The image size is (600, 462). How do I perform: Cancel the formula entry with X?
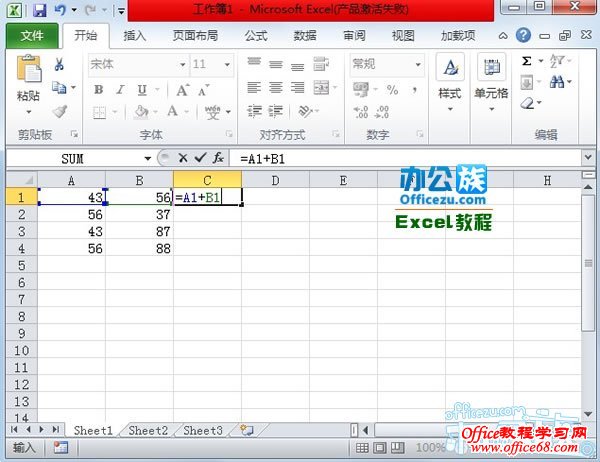(x=183, y=158)
